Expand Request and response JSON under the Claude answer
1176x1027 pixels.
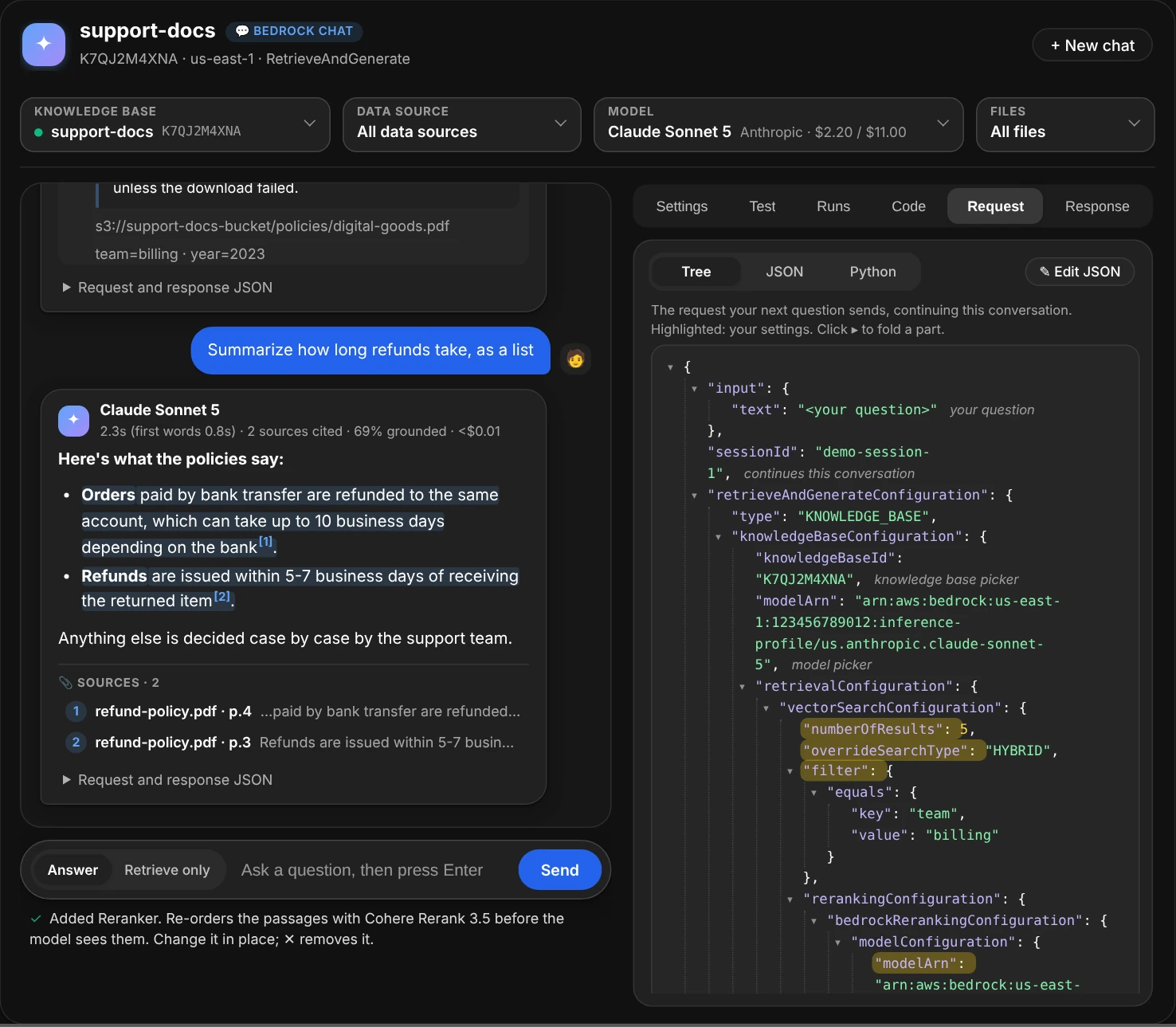click(167, 780)
